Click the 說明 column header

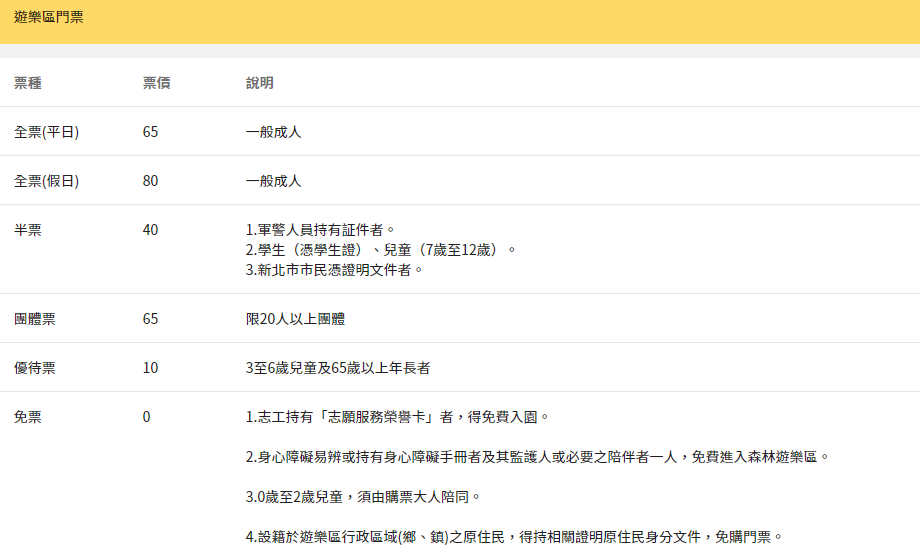pyautogui.click(x=260, y=83)
